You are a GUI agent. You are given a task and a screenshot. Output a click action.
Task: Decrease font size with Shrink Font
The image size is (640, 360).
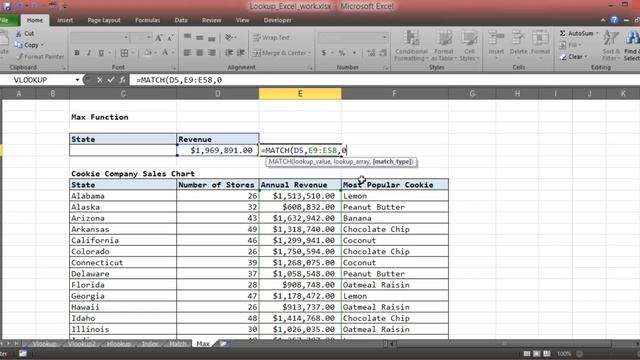(x=171, y=38)
